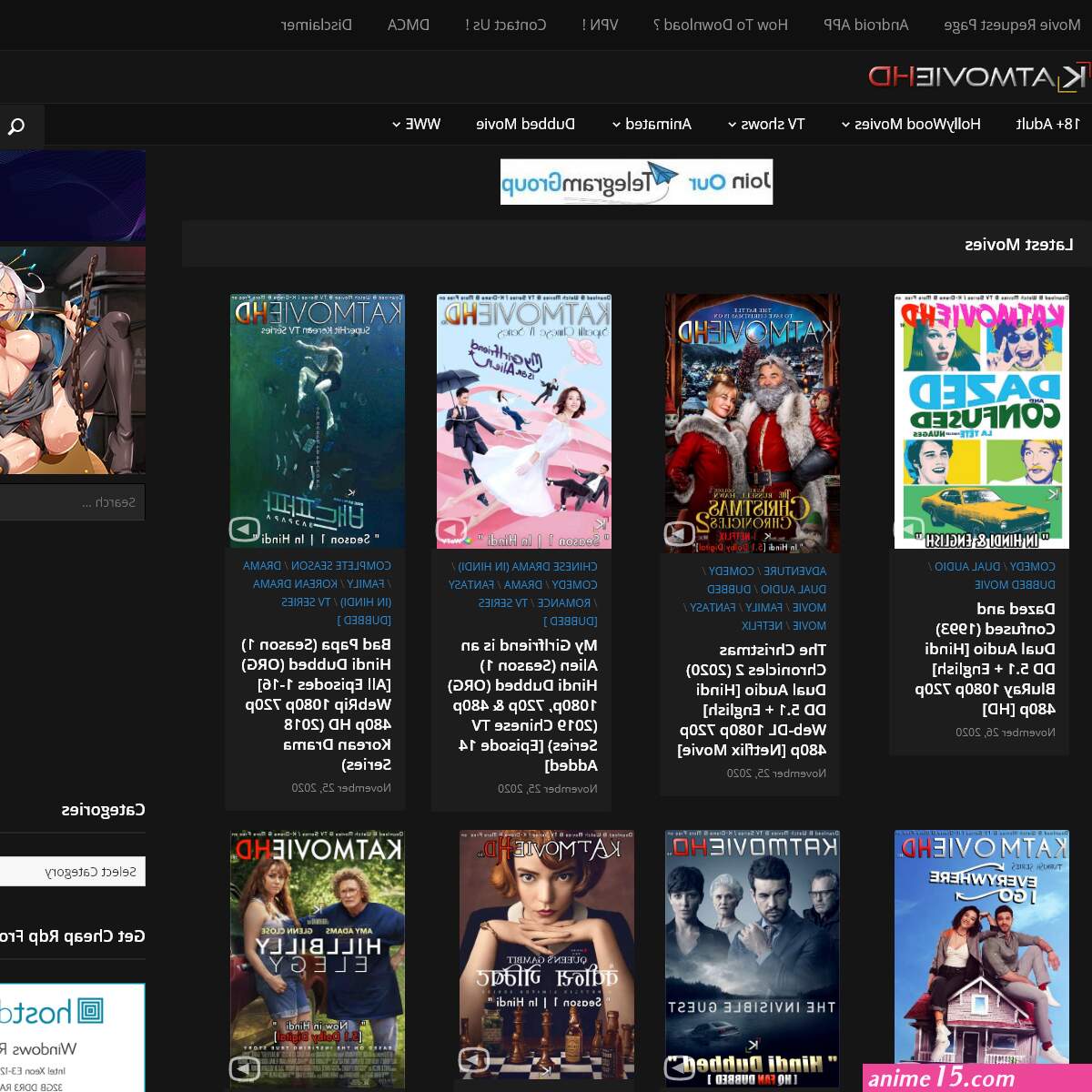Click the Hillbilly Elegy poster thumbnail
This screenshot has width=1092, height=1092.
(318, 958)
